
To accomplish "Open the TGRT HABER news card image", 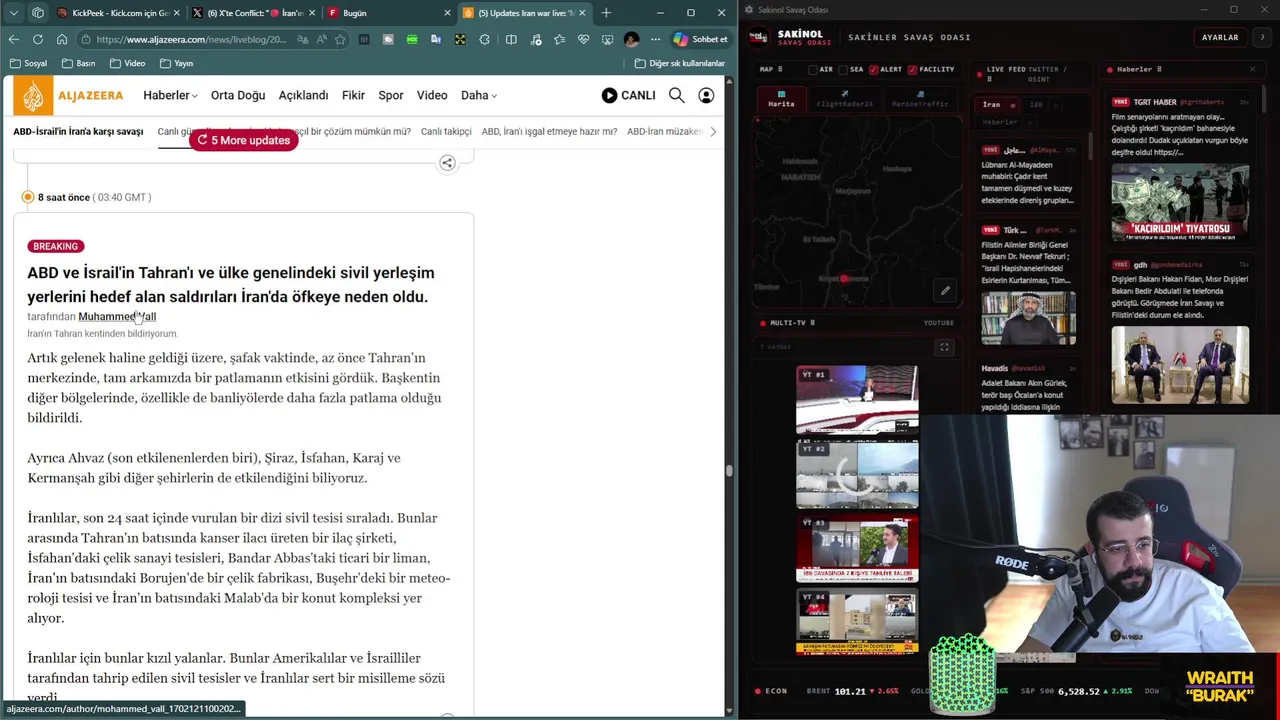I will [x=1180, y=201].
